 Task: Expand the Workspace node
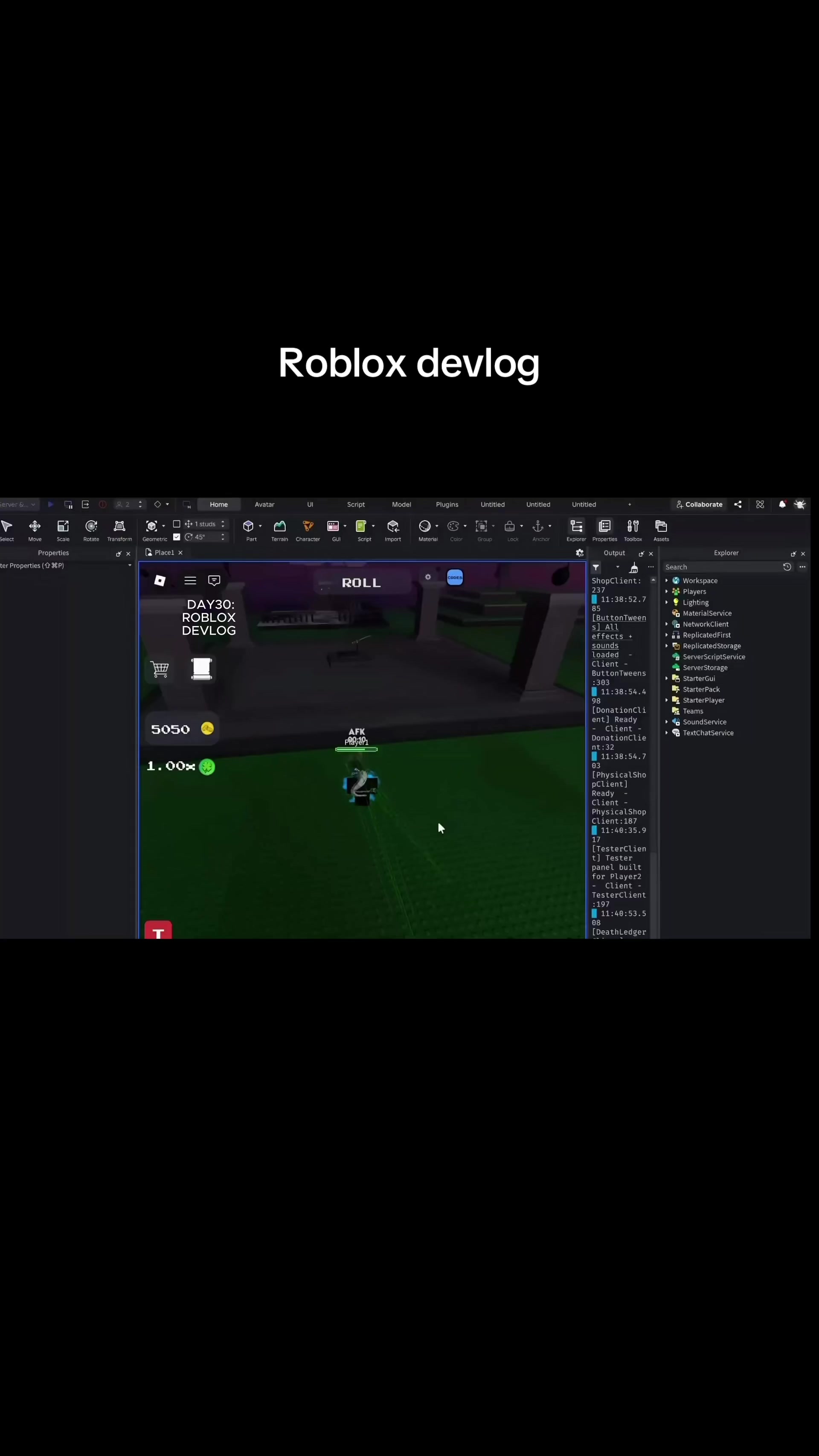pos(666,580)
